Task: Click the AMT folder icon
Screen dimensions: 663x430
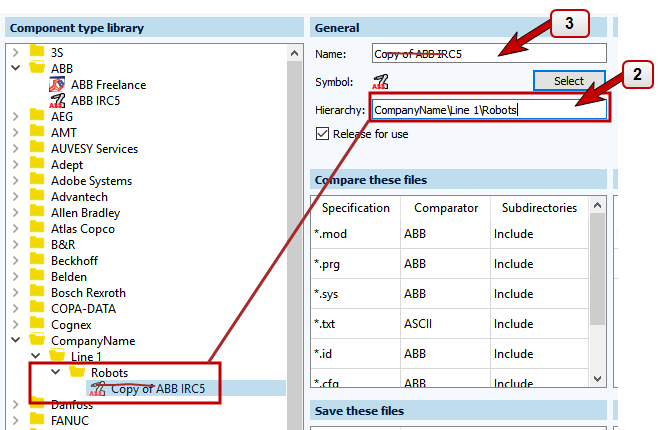Action: [37, 132]
